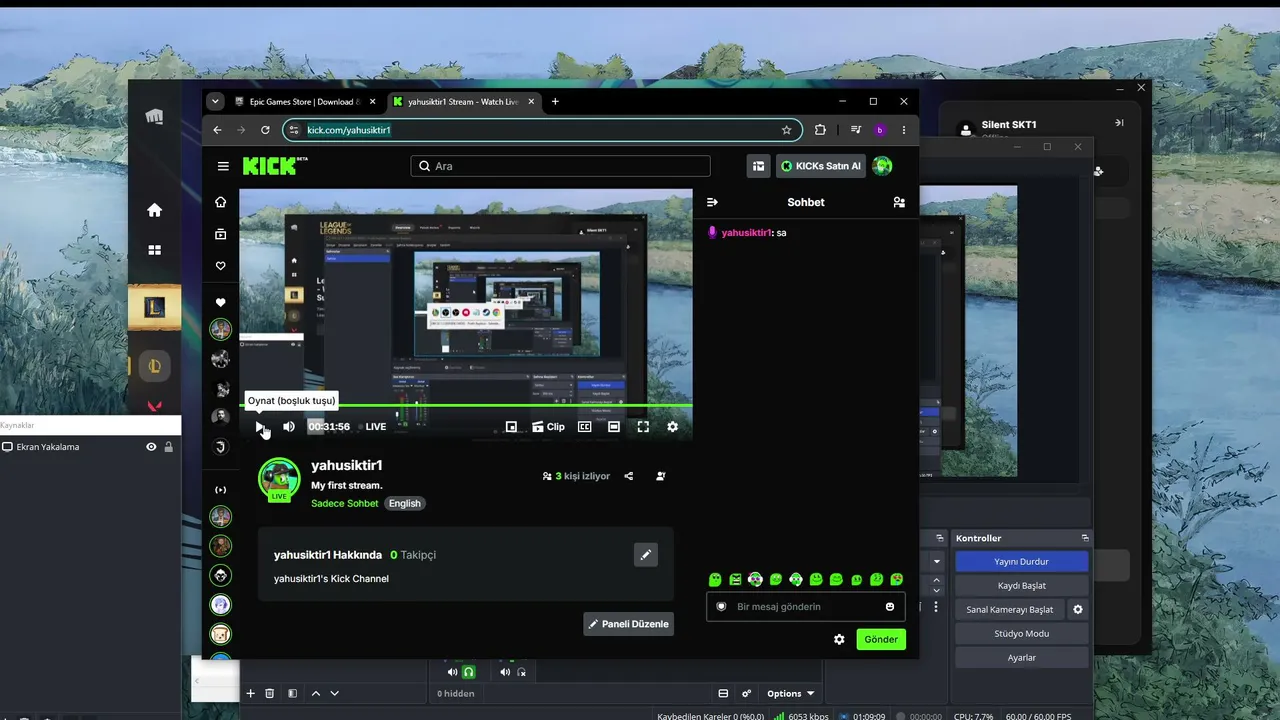Click "Paneli Düzenle" button
The width and height of the screenshot is (1280, 720).
click(x=628, y=624)
